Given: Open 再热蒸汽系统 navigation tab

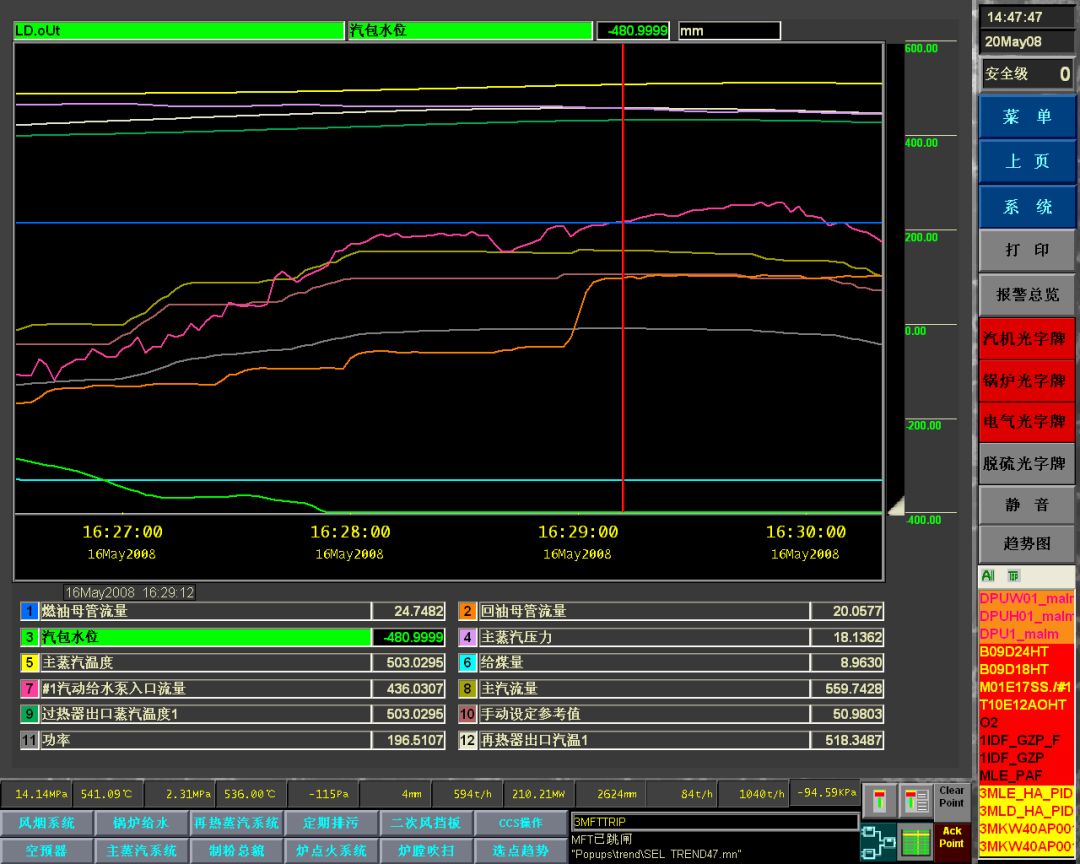Looking at the screenshot, I should click(236, 823).
